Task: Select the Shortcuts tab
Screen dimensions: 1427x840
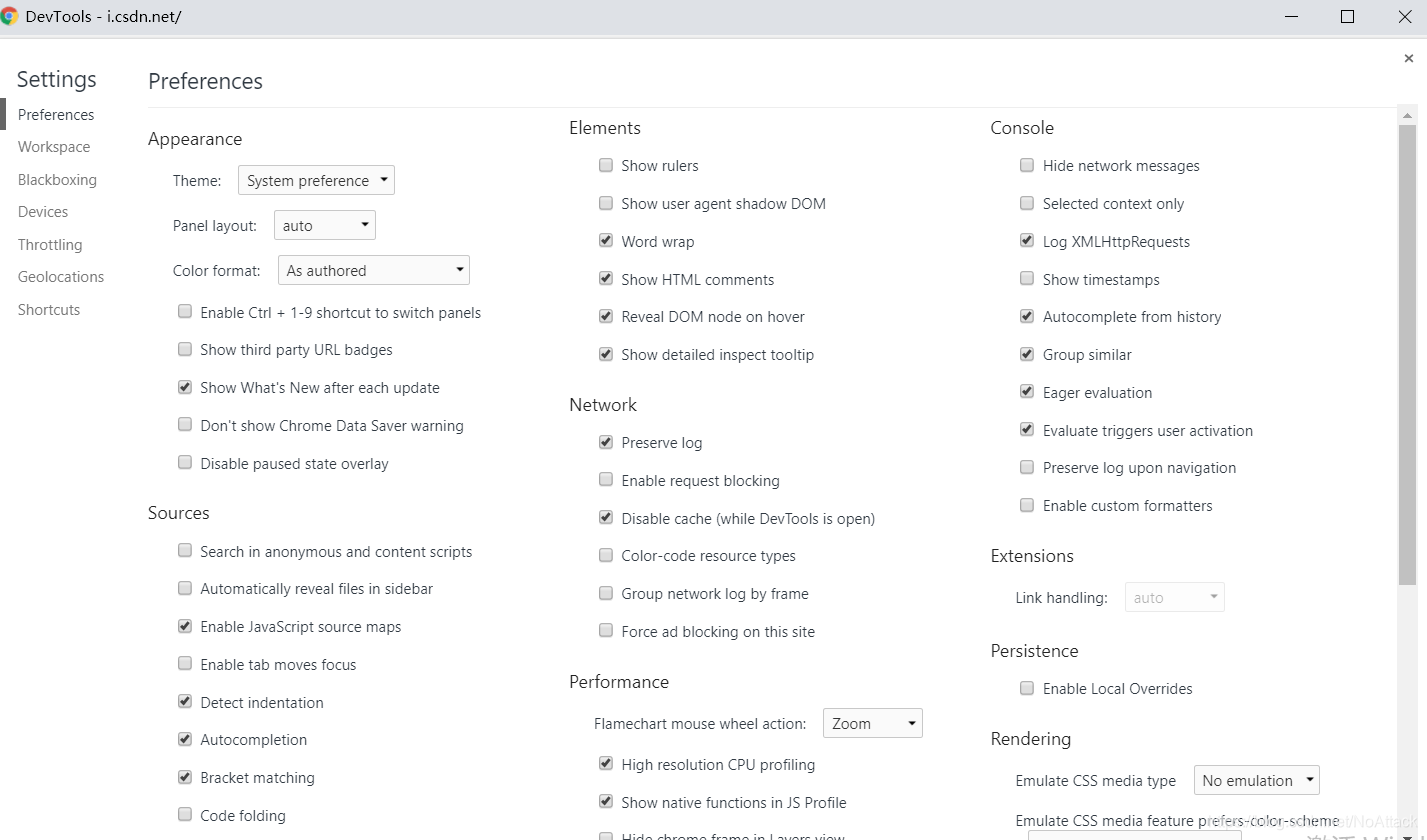Action: [x=49, y=310]
